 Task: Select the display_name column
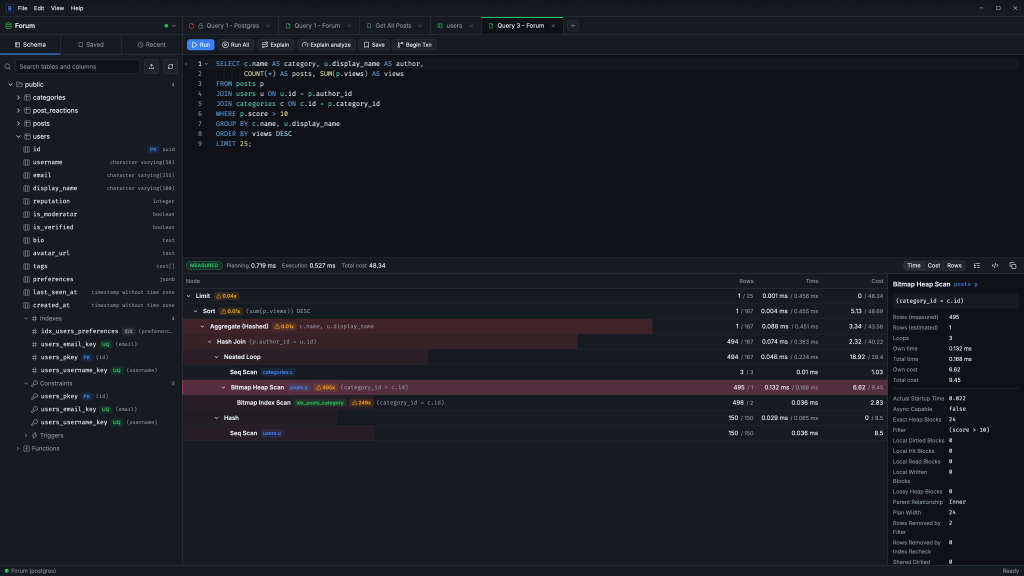click(91, 188)
